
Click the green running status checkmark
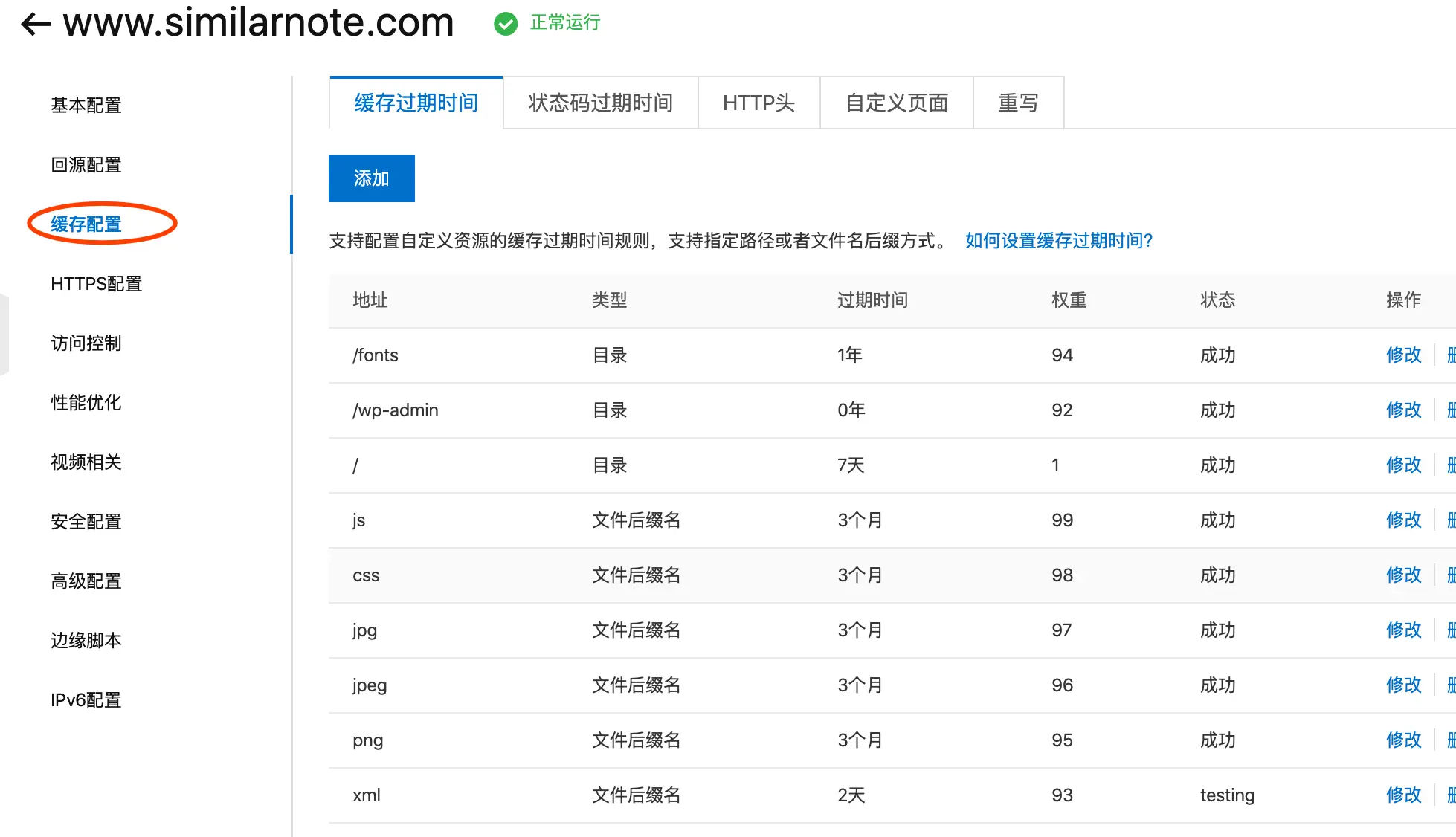506,24
